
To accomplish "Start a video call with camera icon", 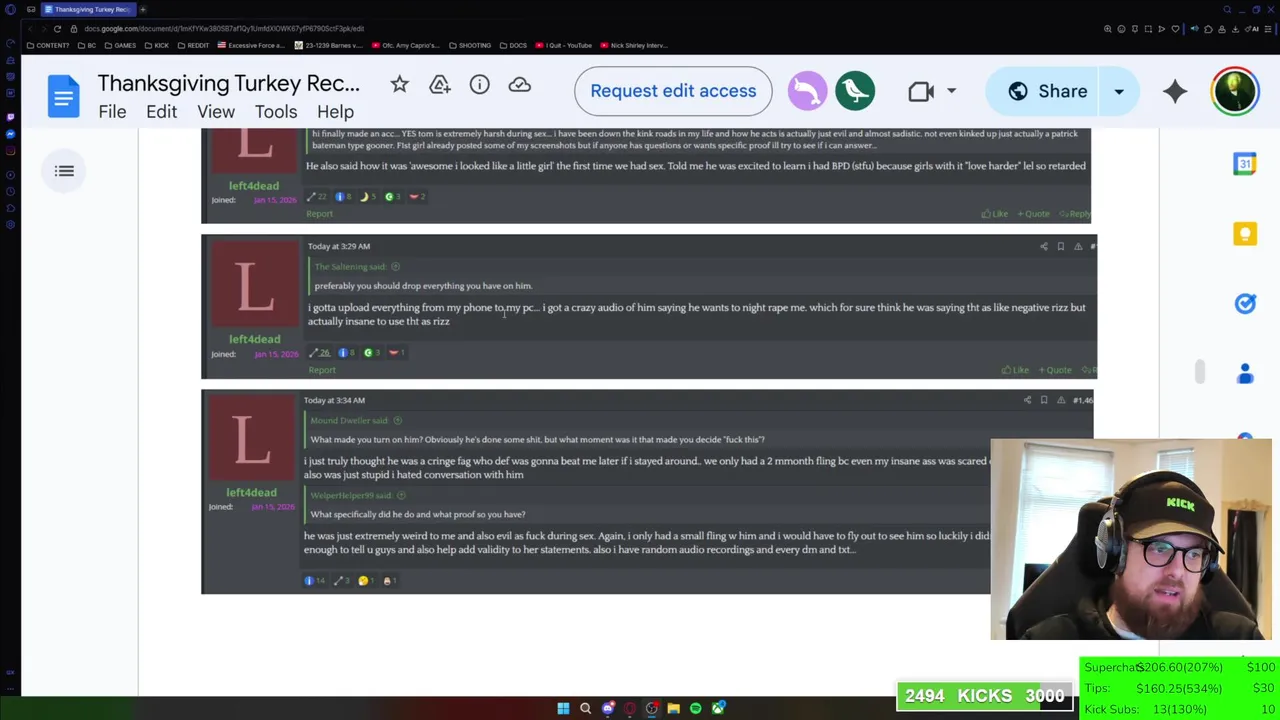I will pyautogui.click(x=921, y=92).
